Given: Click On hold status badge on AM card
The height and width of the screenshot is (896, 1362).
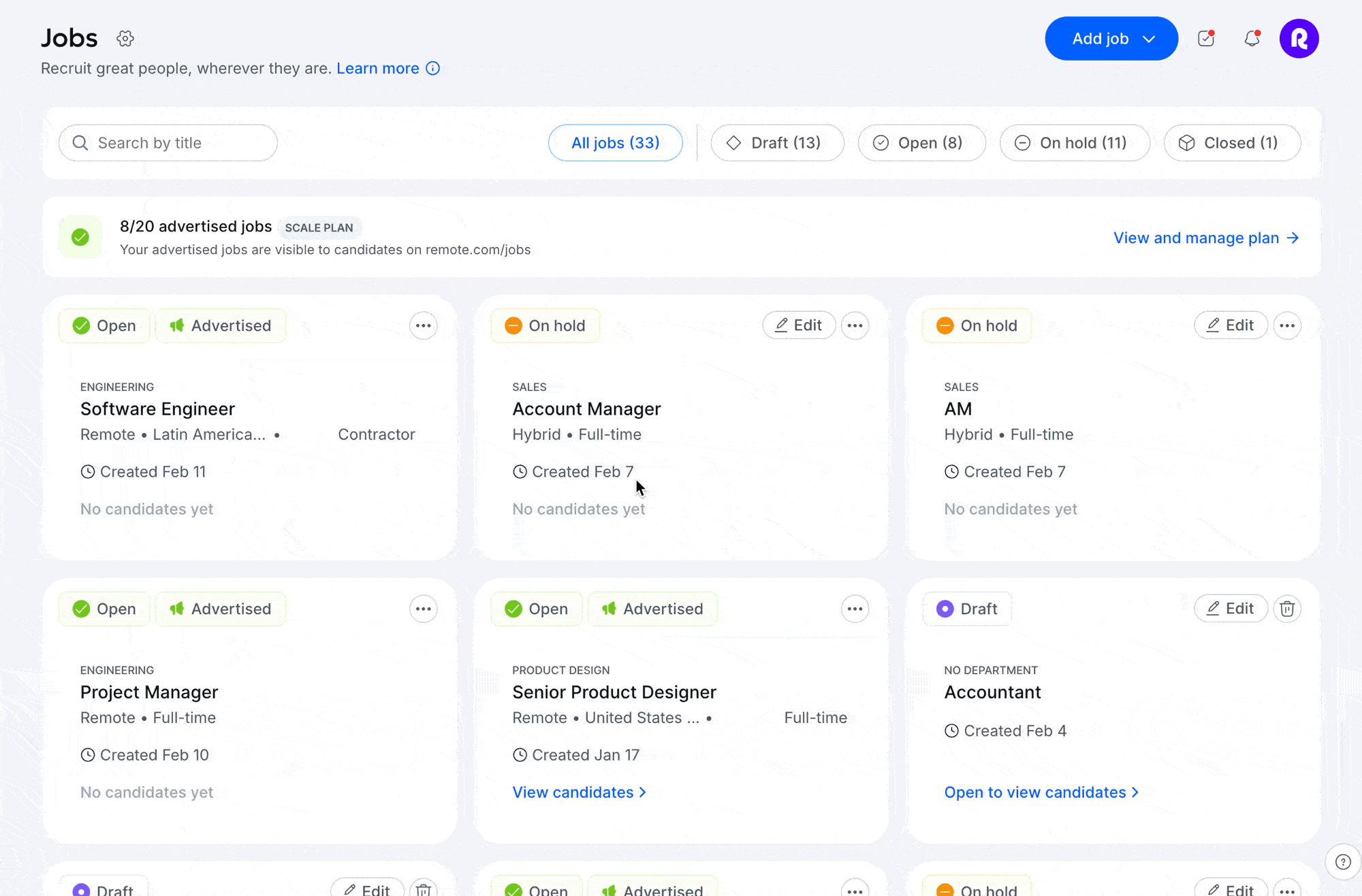Looking at the screenshot, I should point(977,325).
